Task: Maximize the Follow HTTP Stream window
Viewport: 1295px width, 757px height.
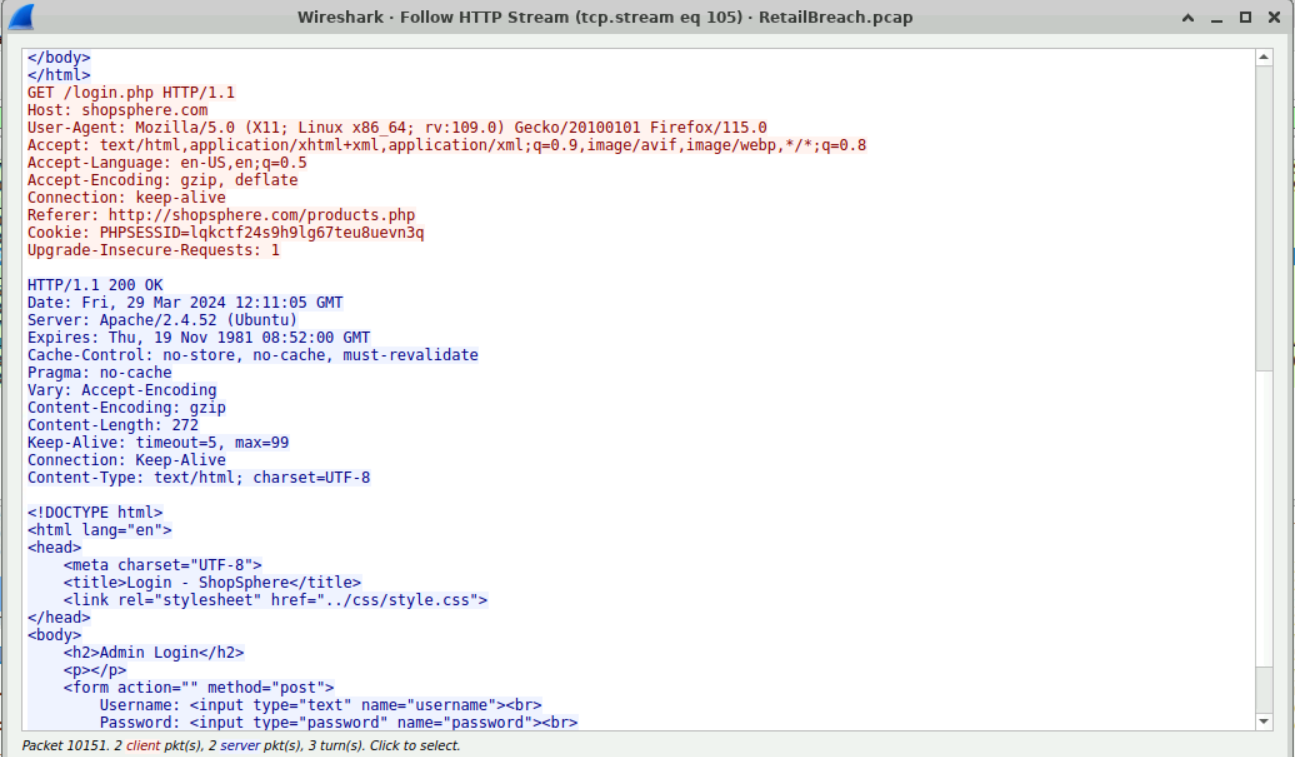Action: (x=1245, y=18)
